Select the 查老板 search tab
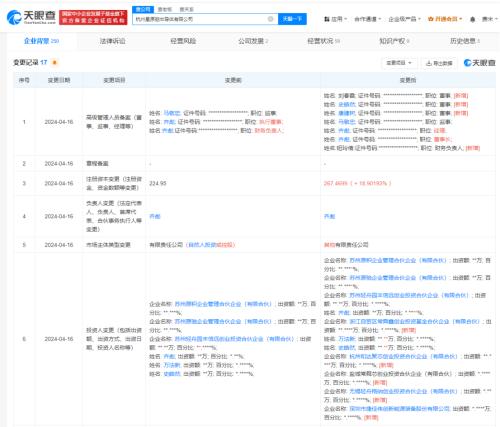This screenshot has width=500, height=427. click(x=164, y=9)
